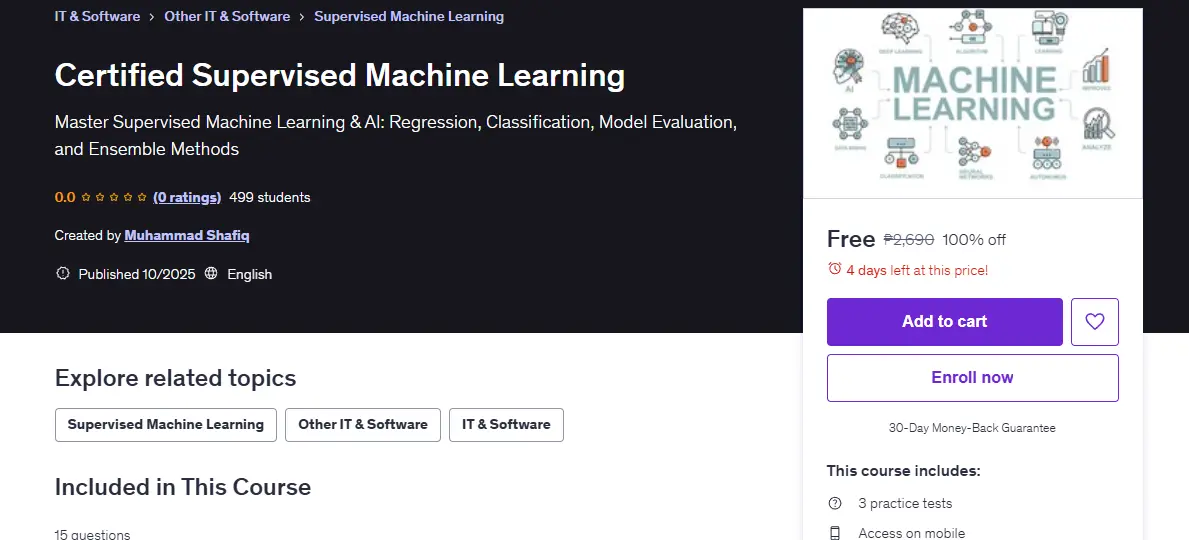Open the (0 ratings) link
This screenshot has height=540, width=1189.
[187, 197]
